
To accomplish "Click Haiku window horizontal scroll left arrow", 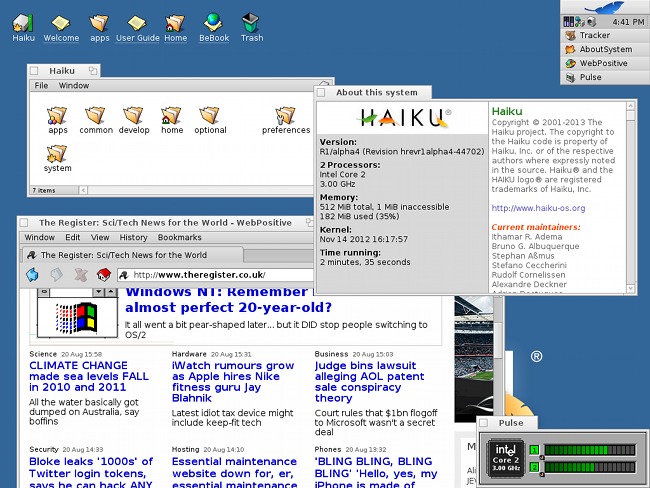I will 83,190.
